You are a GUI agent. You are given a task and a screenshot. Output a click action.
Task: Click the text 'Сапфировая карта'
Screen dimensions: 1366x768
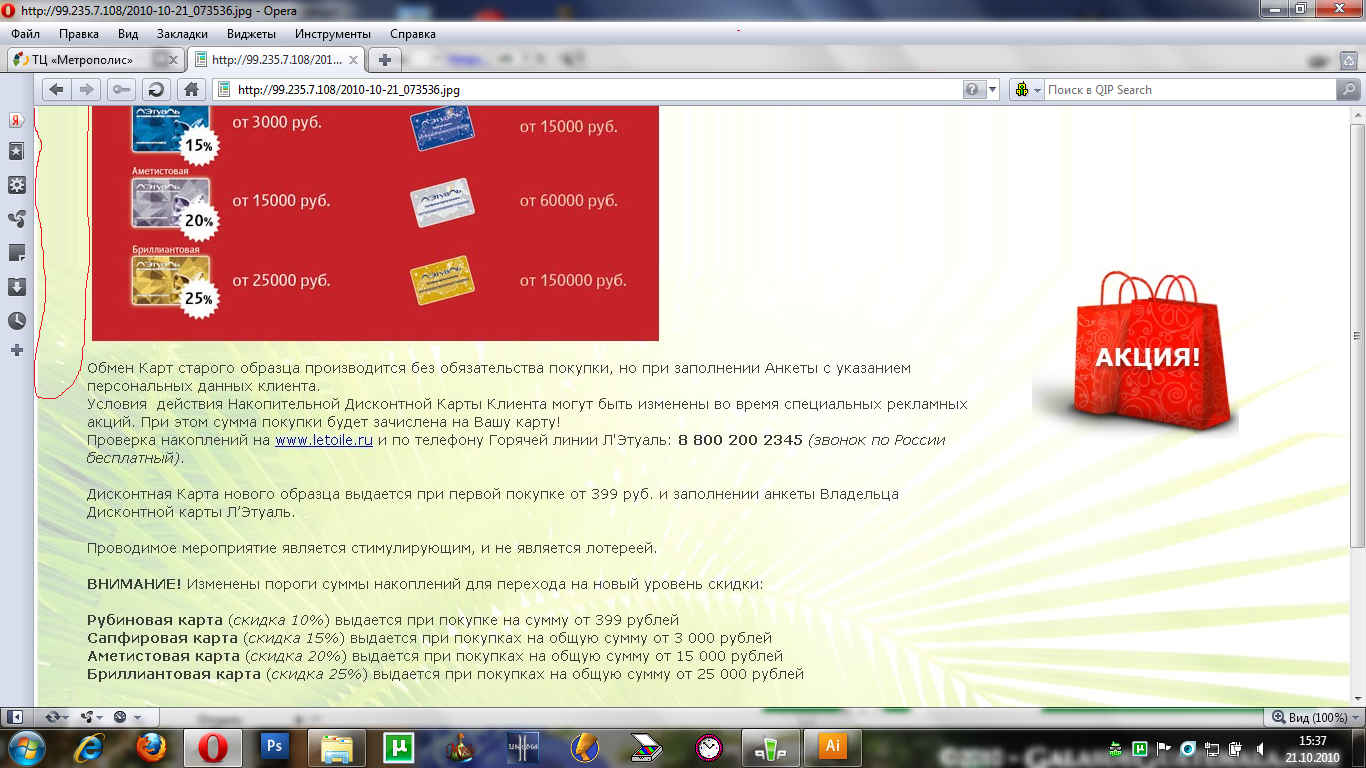162,638
